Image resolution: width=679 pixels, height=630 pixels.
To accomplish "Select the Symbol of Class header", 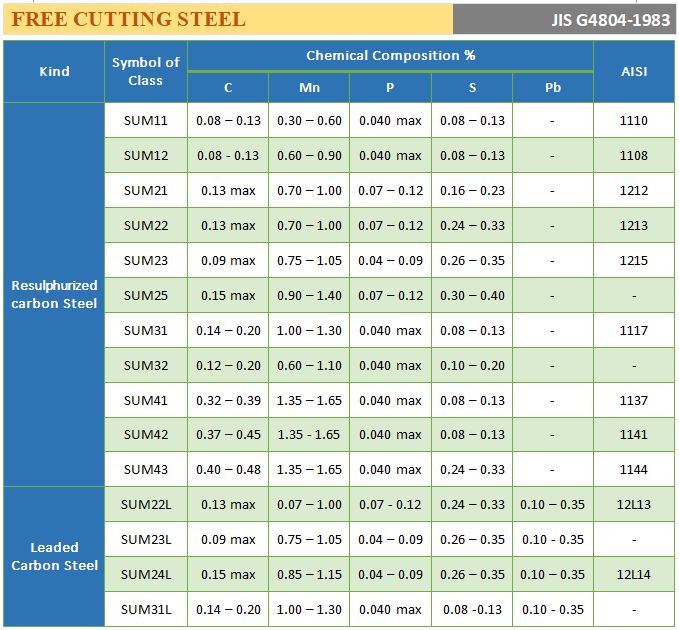I will point(146,71).
